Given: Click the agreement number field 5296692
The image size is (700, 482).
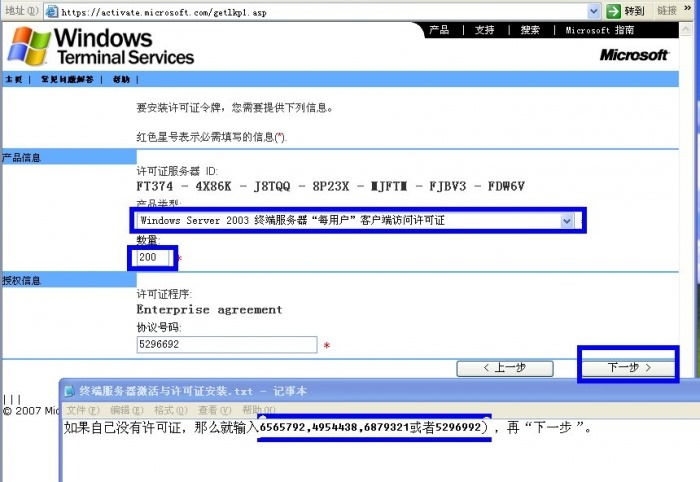Looking at the screenshot, I should click(227, 345).
